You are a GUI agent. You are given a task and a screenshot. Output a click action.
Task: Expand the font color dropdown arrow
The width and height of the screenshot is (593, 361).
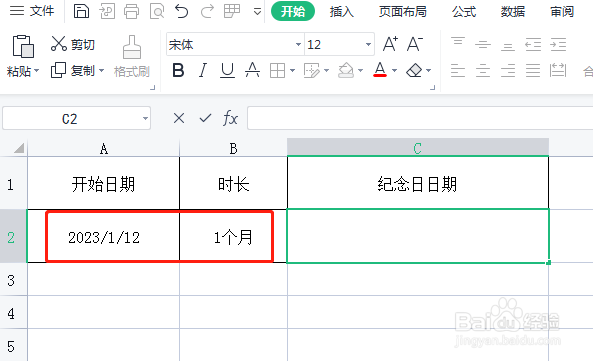click(x=394, y=71)
